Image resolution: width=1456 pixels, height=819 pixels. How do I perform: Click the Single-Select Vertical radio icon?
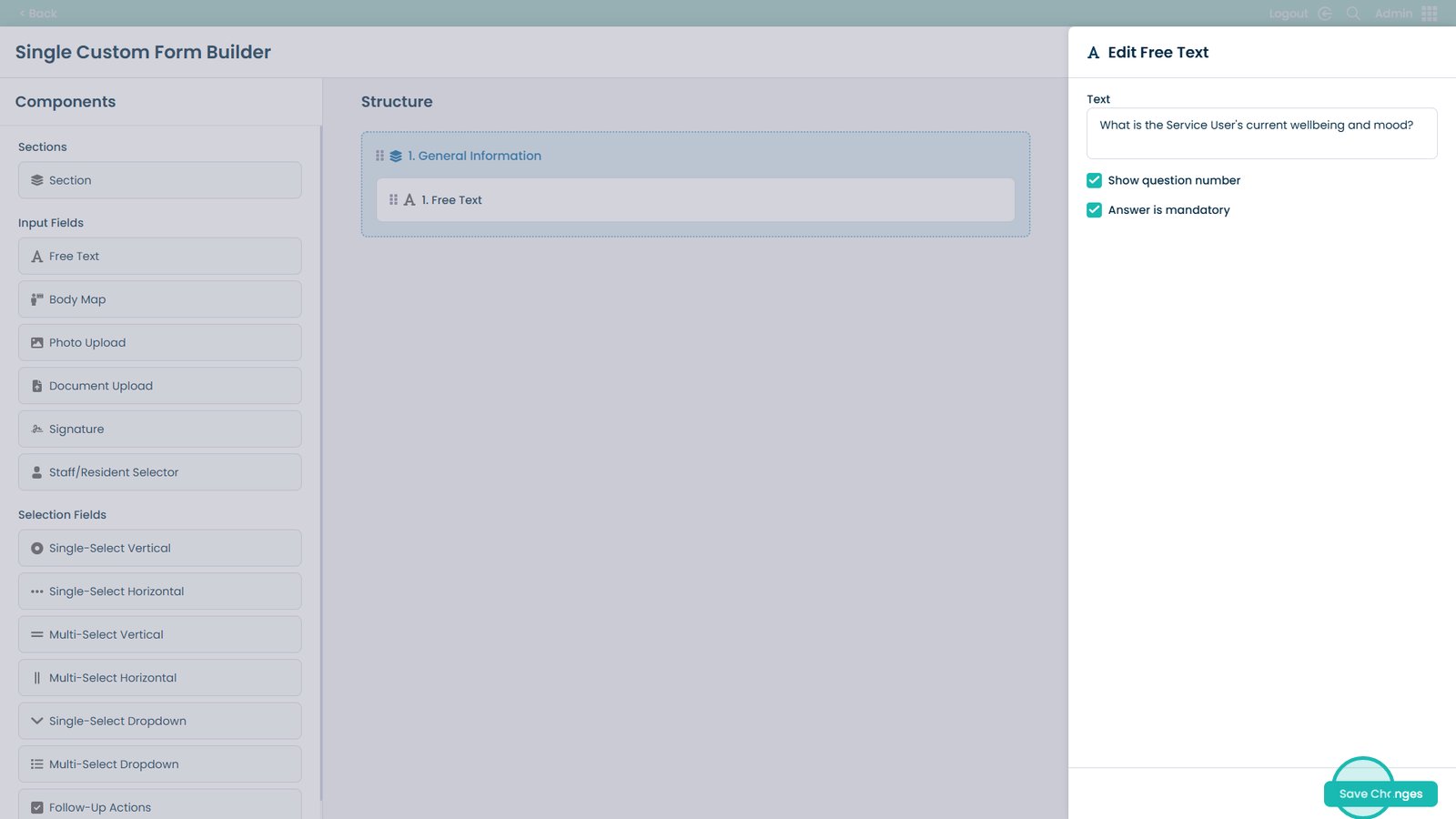pos(37,549)
